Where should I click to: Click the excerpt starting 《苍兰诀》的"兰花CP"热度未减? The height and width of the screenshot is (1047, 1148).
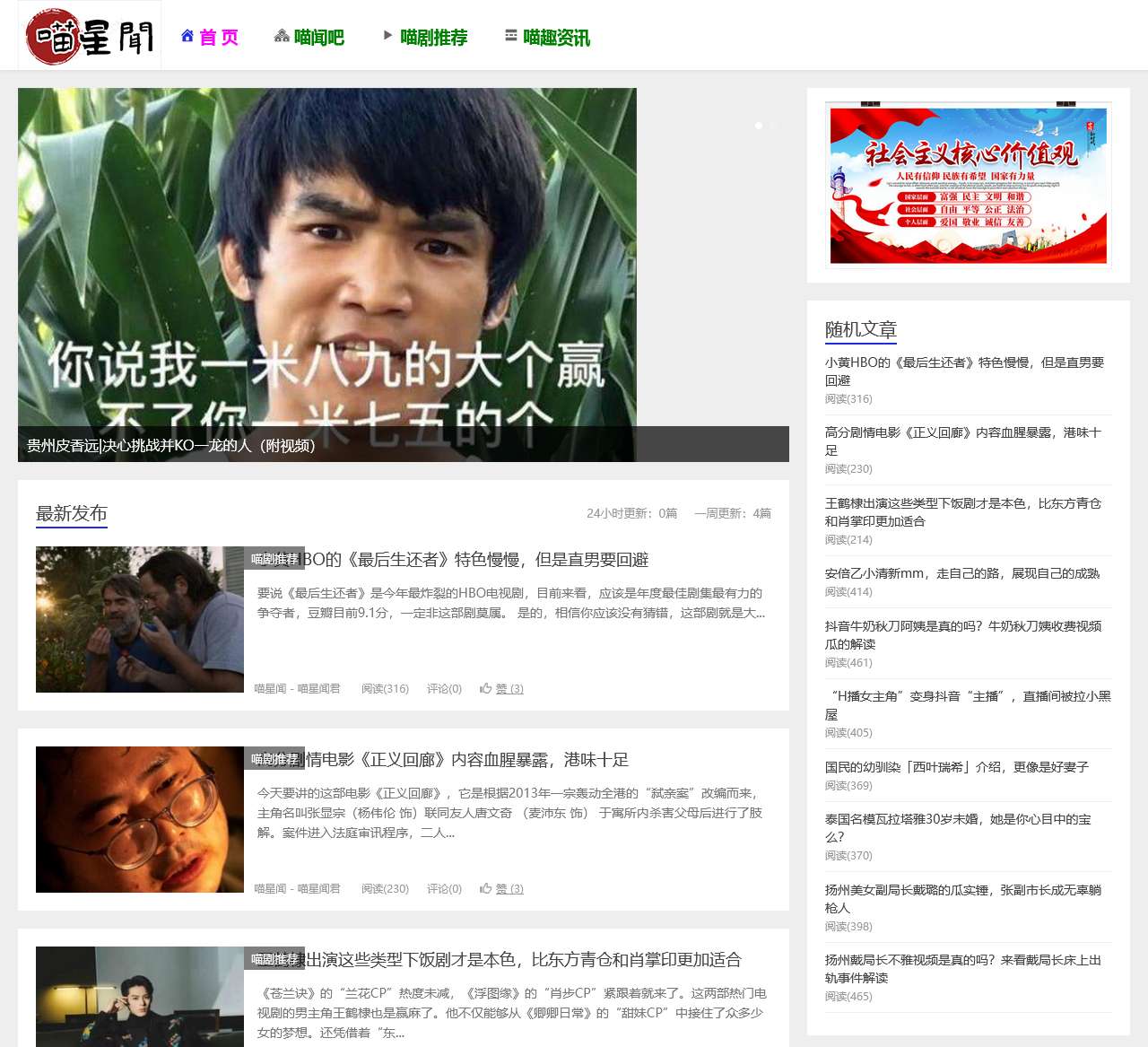pos(512,1013)
